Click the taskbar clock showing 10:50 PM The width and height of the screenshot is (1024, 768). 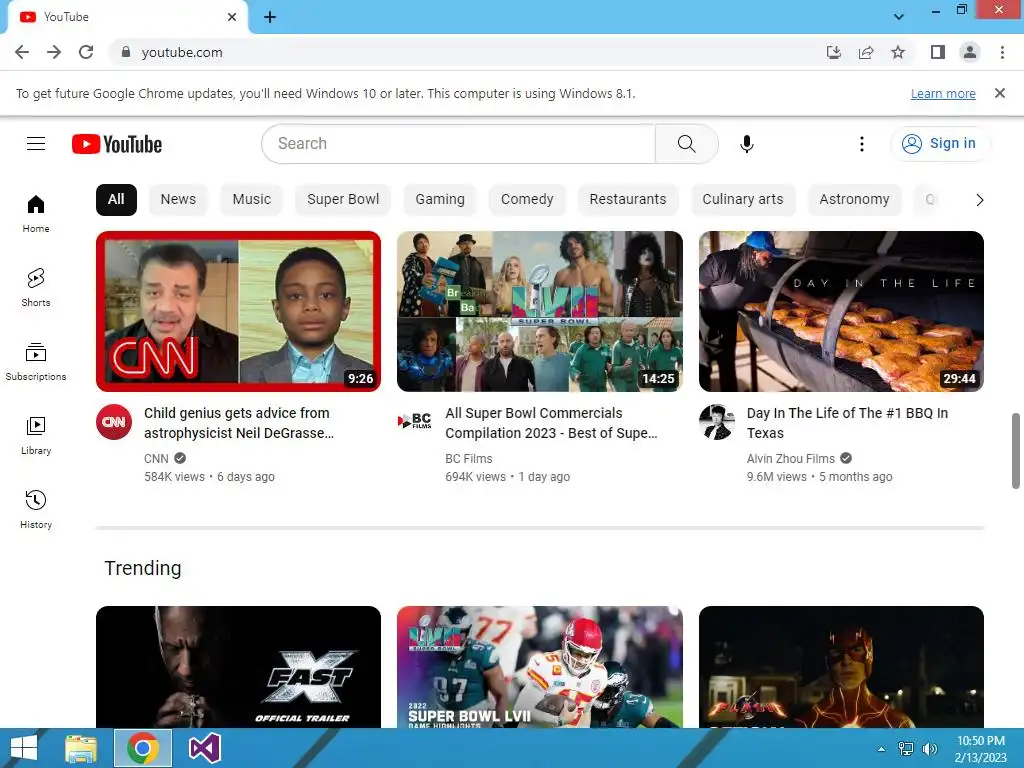[x=980, y=749]
